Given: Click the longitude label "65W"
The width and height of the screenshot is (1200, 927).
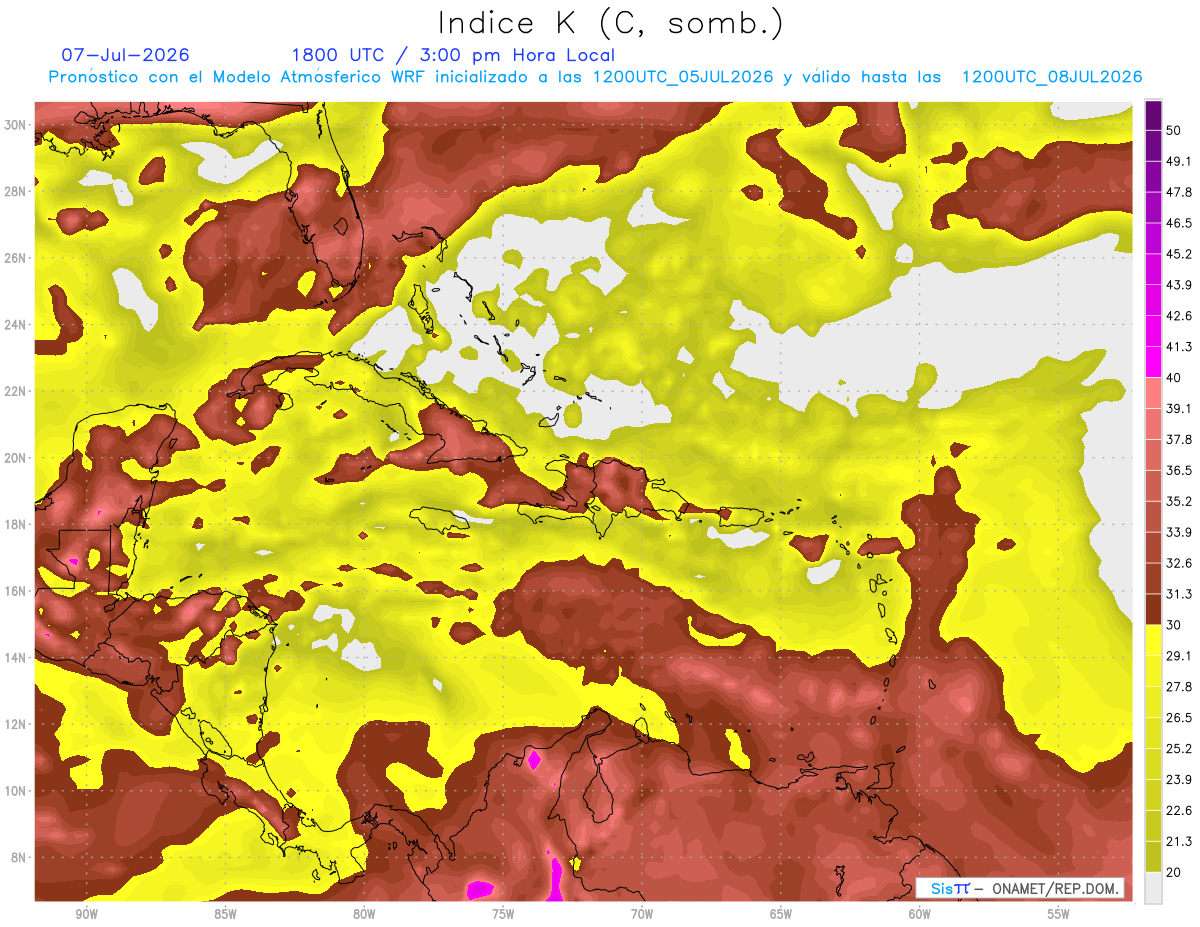Looking at the screenshot, I should pyautogui.click(x=781, y=914).
